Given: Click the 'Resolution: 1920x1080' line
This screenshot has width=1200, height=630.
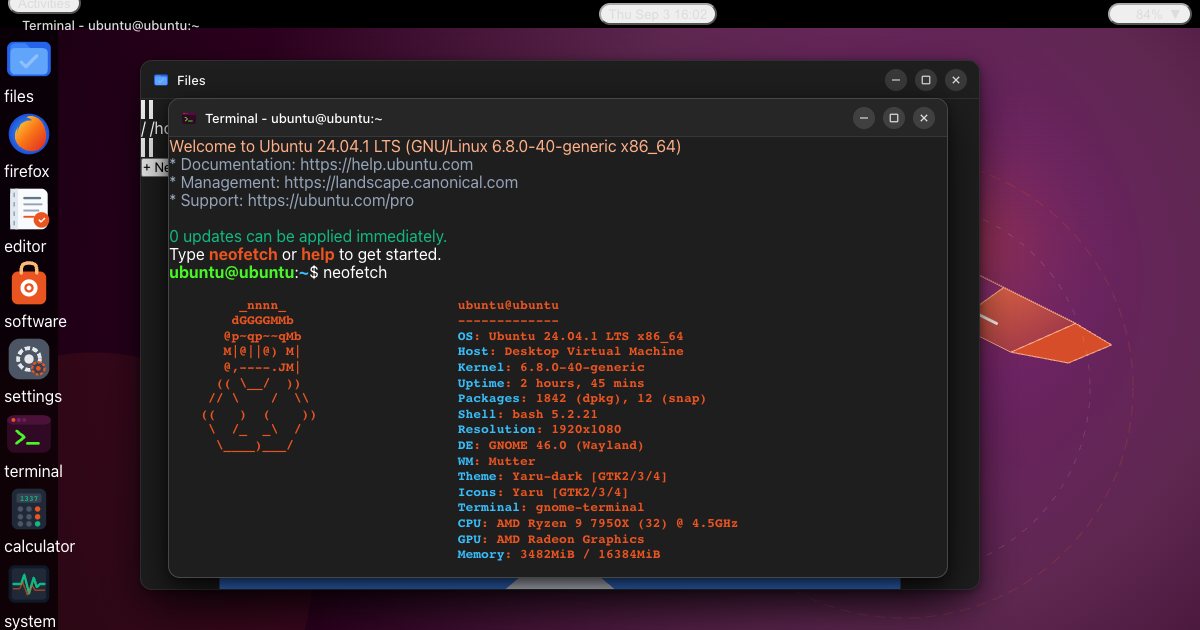Looking at the screenshot, I should (539, 430).
